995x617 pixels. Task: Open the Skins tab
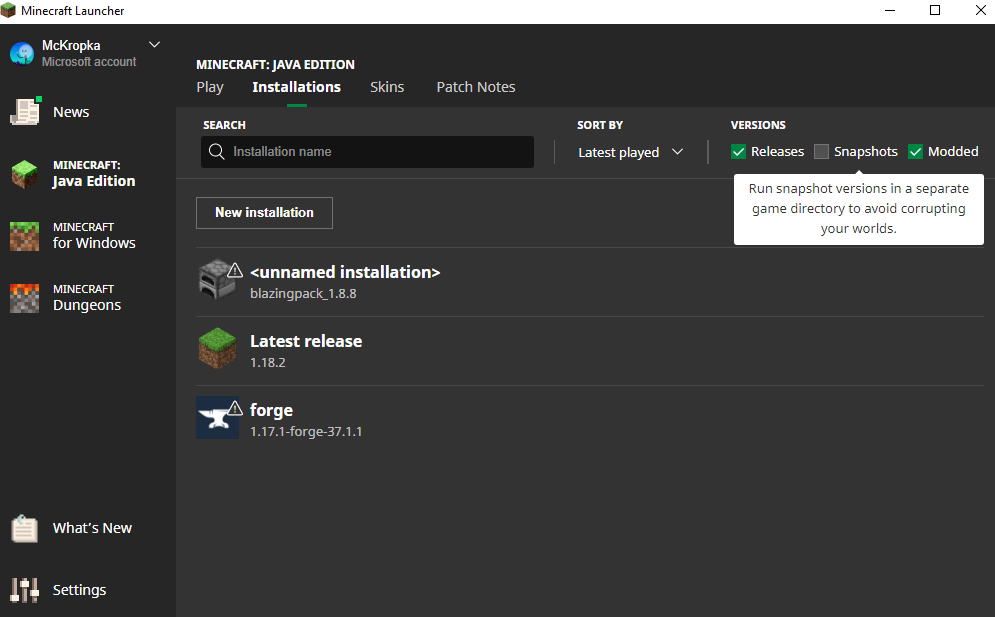pos(387,87)
